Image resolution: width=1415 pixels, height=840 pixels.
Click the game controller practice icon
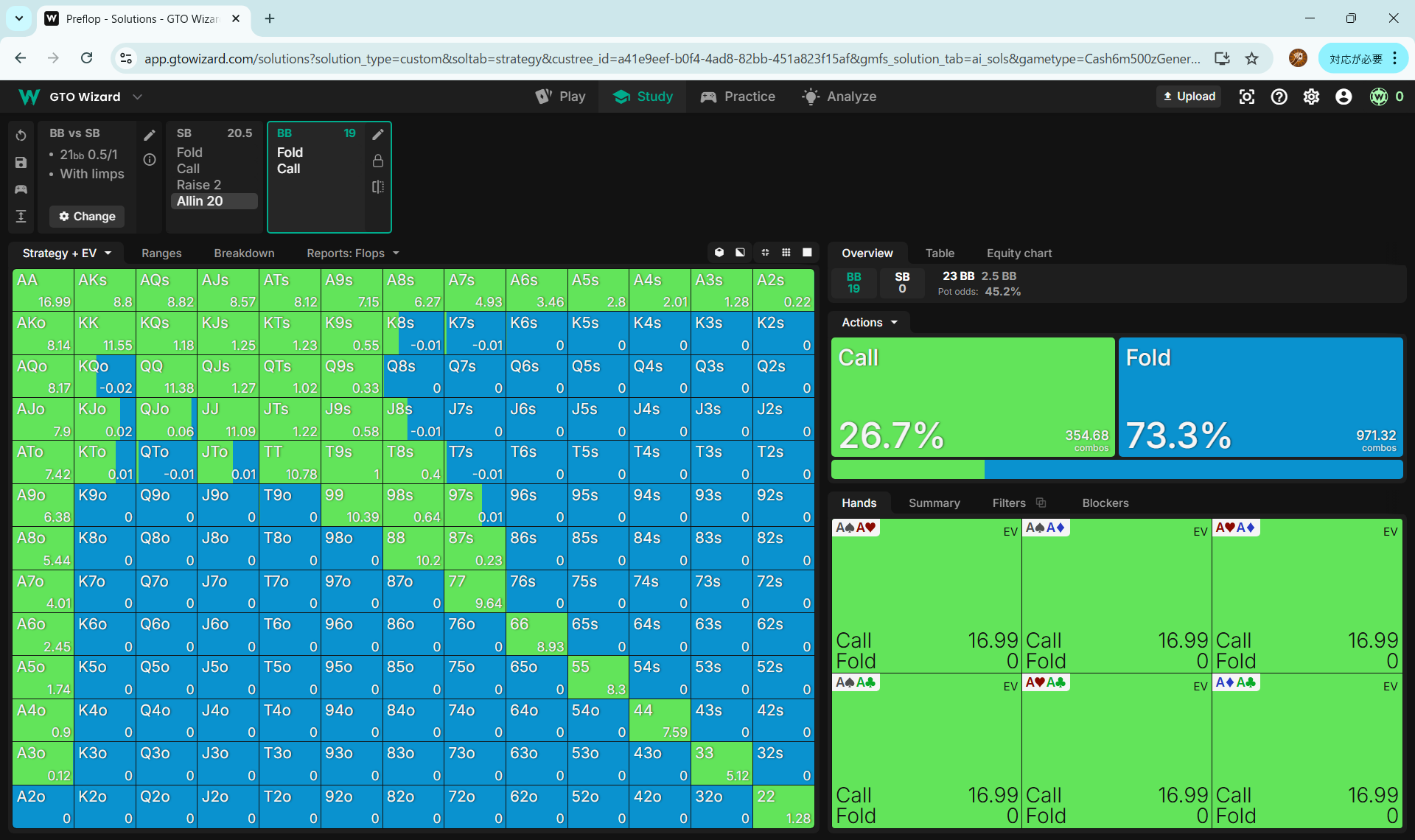(21, 189)
